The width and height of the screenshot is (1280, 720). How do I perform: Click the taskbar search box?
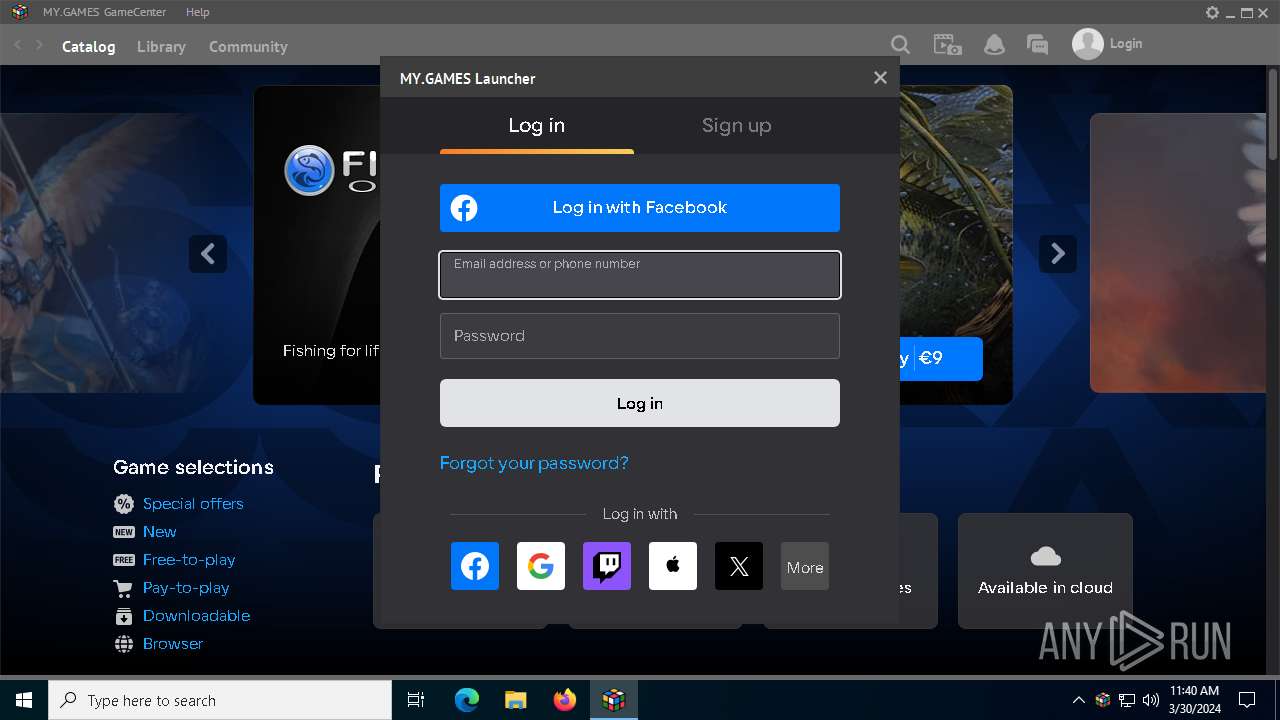(220, 700)
